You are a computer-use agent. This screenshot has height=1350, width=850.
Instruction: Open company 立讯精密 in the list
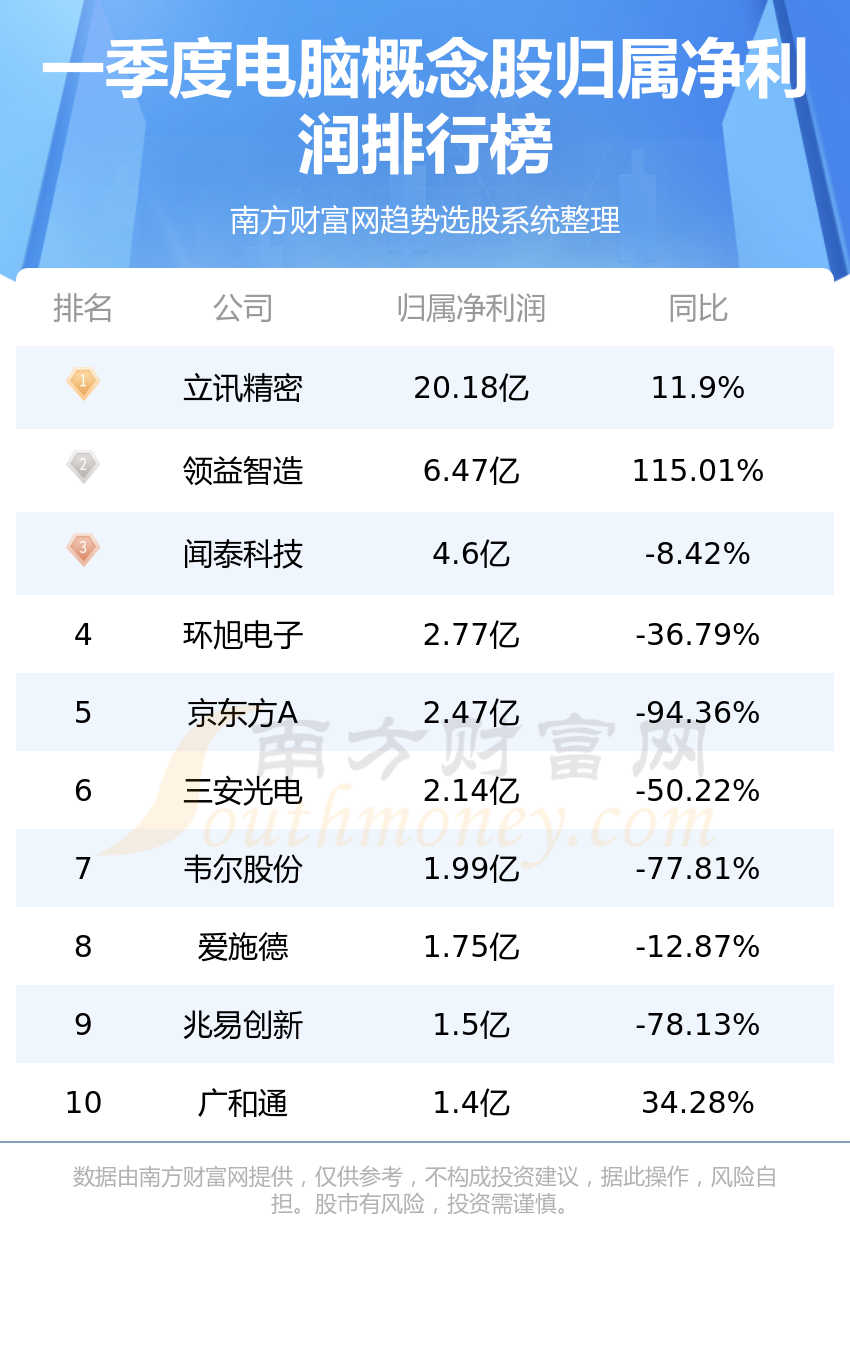click(243, 388)
